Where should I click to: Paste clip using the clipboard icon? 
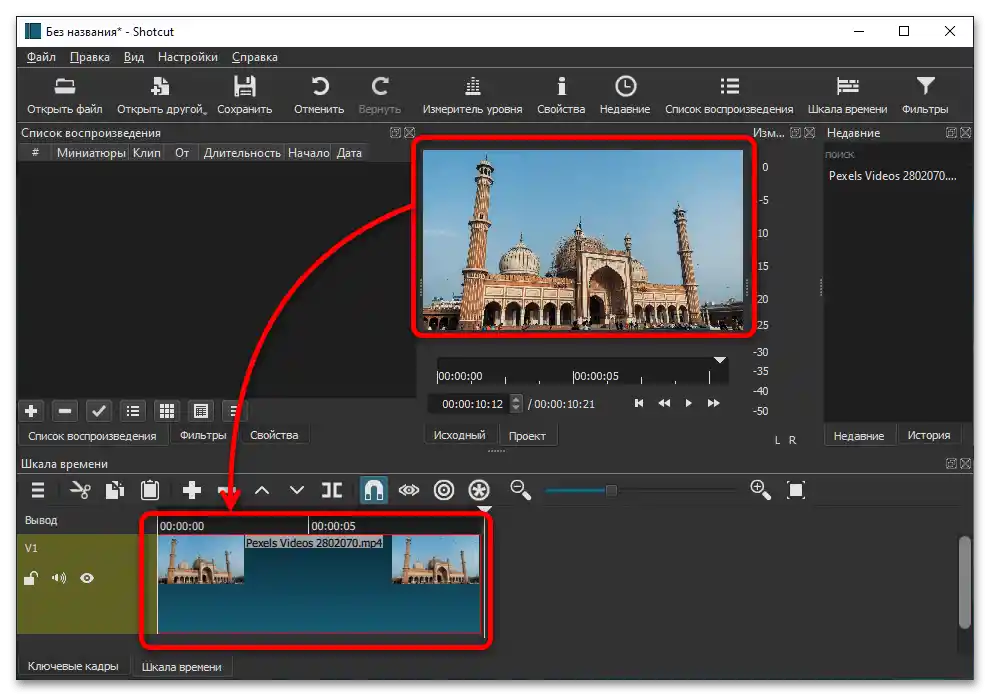click(150, 490)
